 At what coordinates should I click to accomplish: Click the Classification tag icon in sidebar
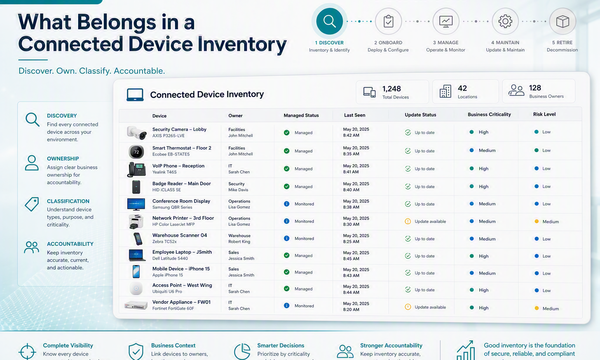pyautogui.click(x=32, y=204)
